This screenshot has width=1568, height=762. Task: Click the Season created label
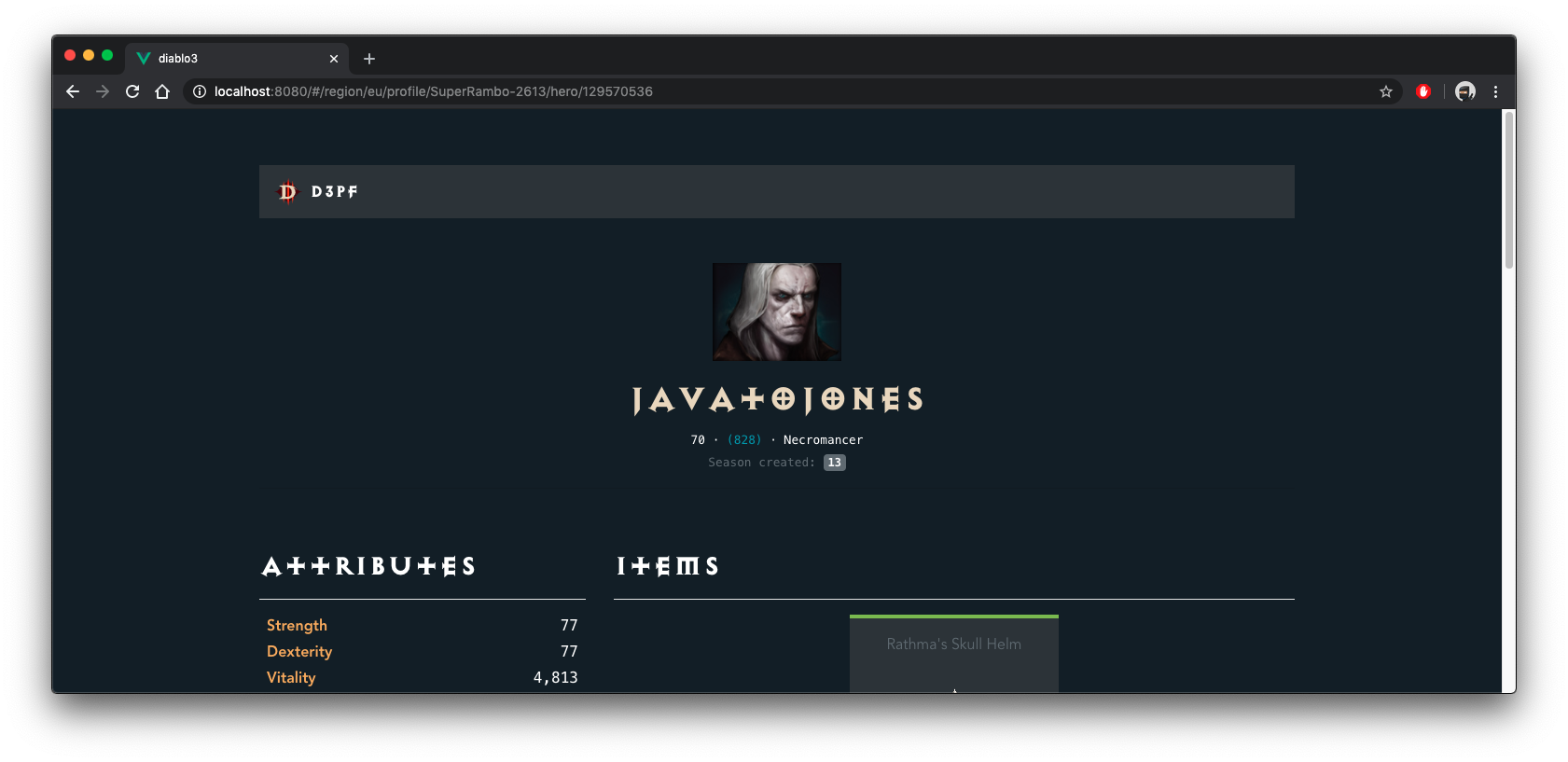[761, 463]
